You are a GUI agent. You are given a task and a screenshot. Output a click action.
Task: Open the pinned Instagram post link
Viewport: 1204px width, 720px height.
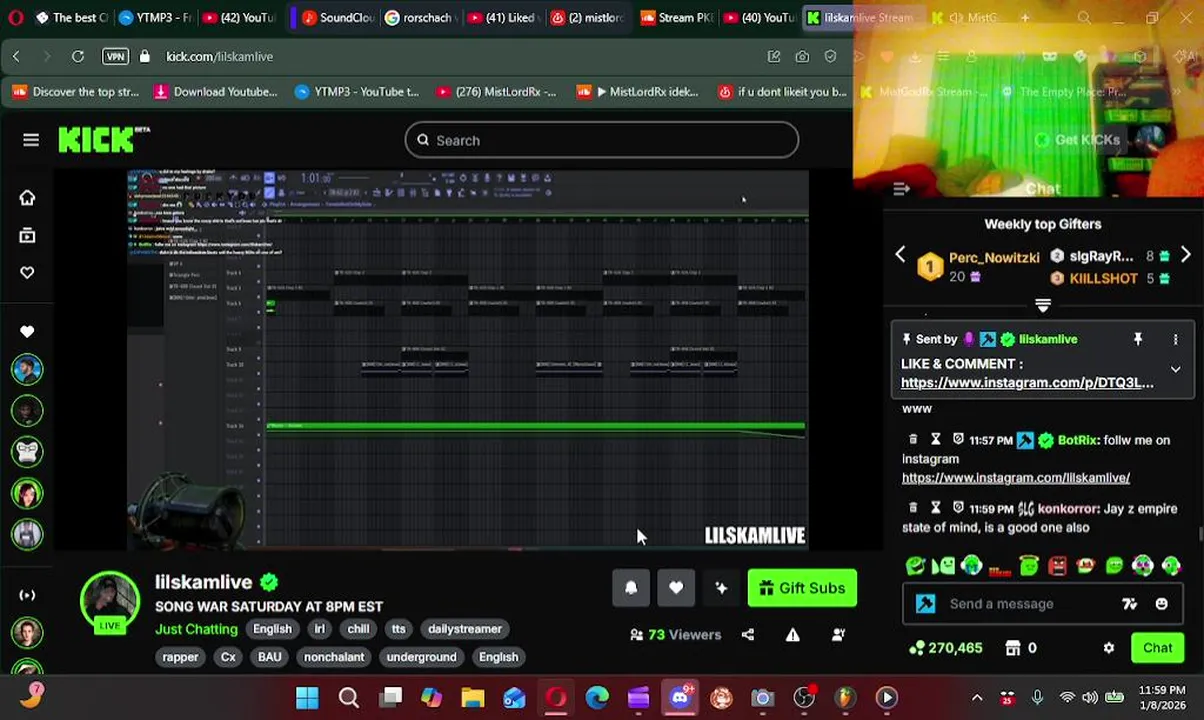tap(1026, 383)
